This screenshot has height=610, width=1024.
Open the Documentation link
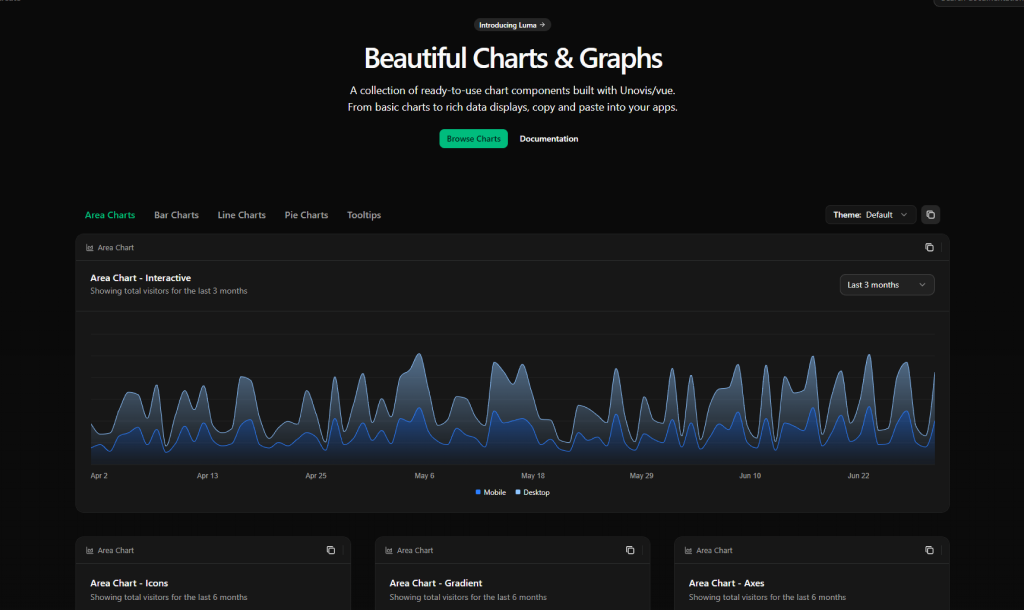548,138
